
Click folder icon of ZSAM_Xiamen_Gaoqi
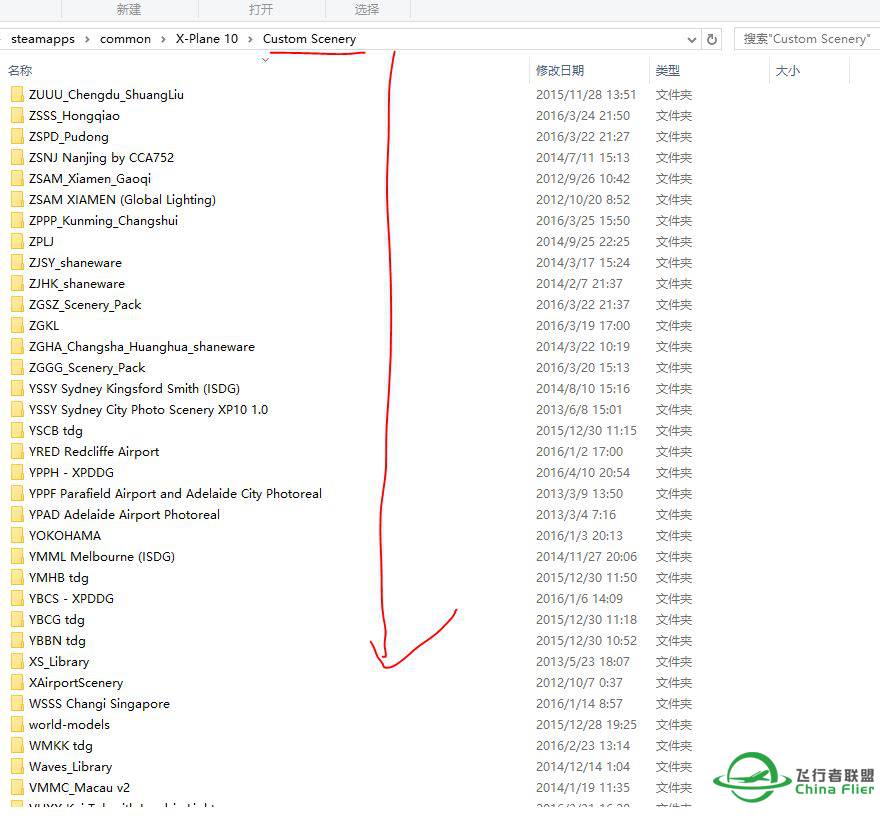click(x=17, y=179)
